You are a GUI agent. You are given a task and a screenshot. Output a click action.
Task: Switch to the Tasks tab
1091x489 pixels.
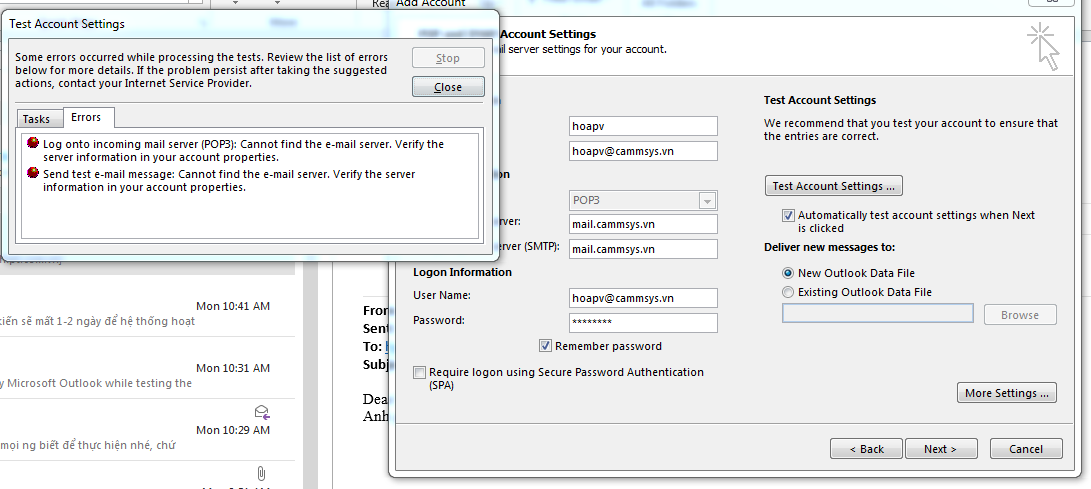pyautogui.click(x=36, y=119)
